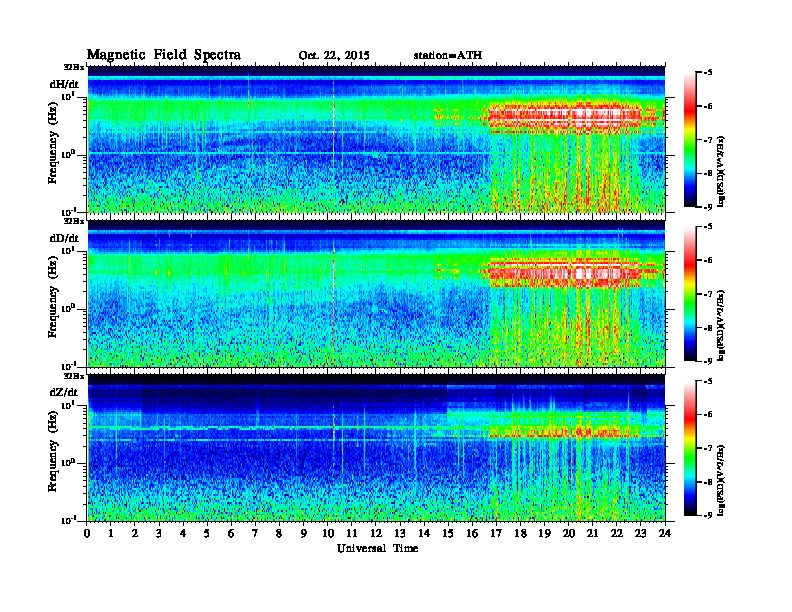Viewport: 792px width, 612px height.
Task: Select the "Oct. 22, 2015" date text
Action: pyautogui.click(x=334, y=56)
